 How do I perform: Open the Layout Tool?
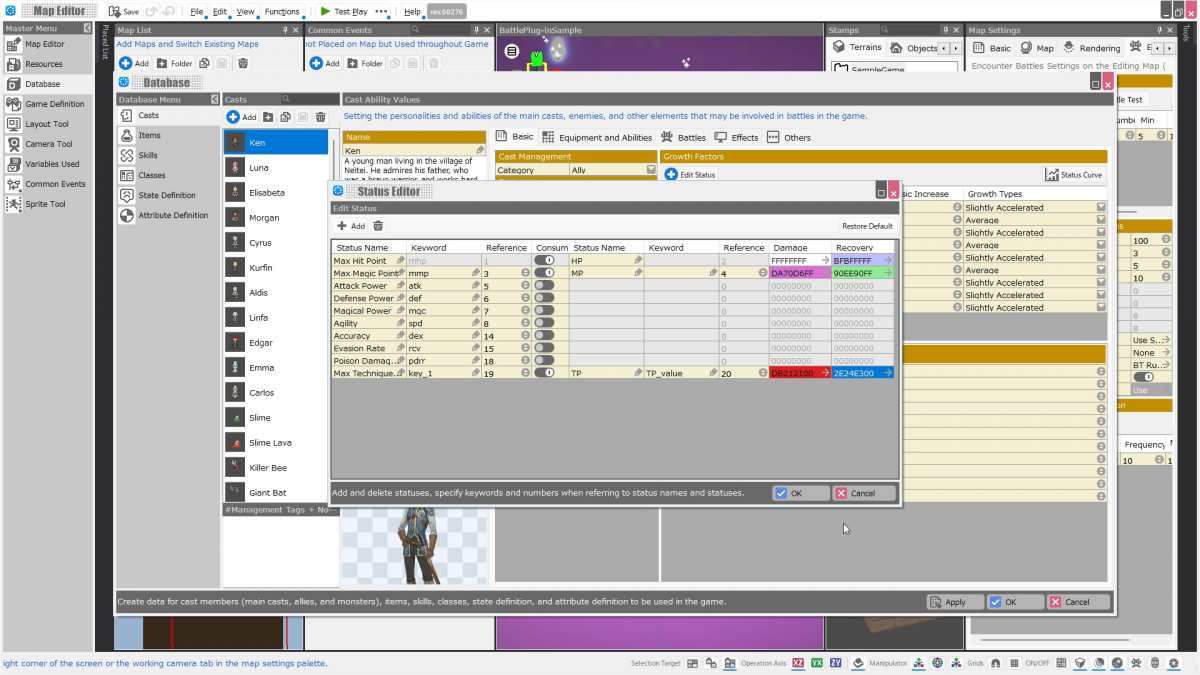coord(42,123)
